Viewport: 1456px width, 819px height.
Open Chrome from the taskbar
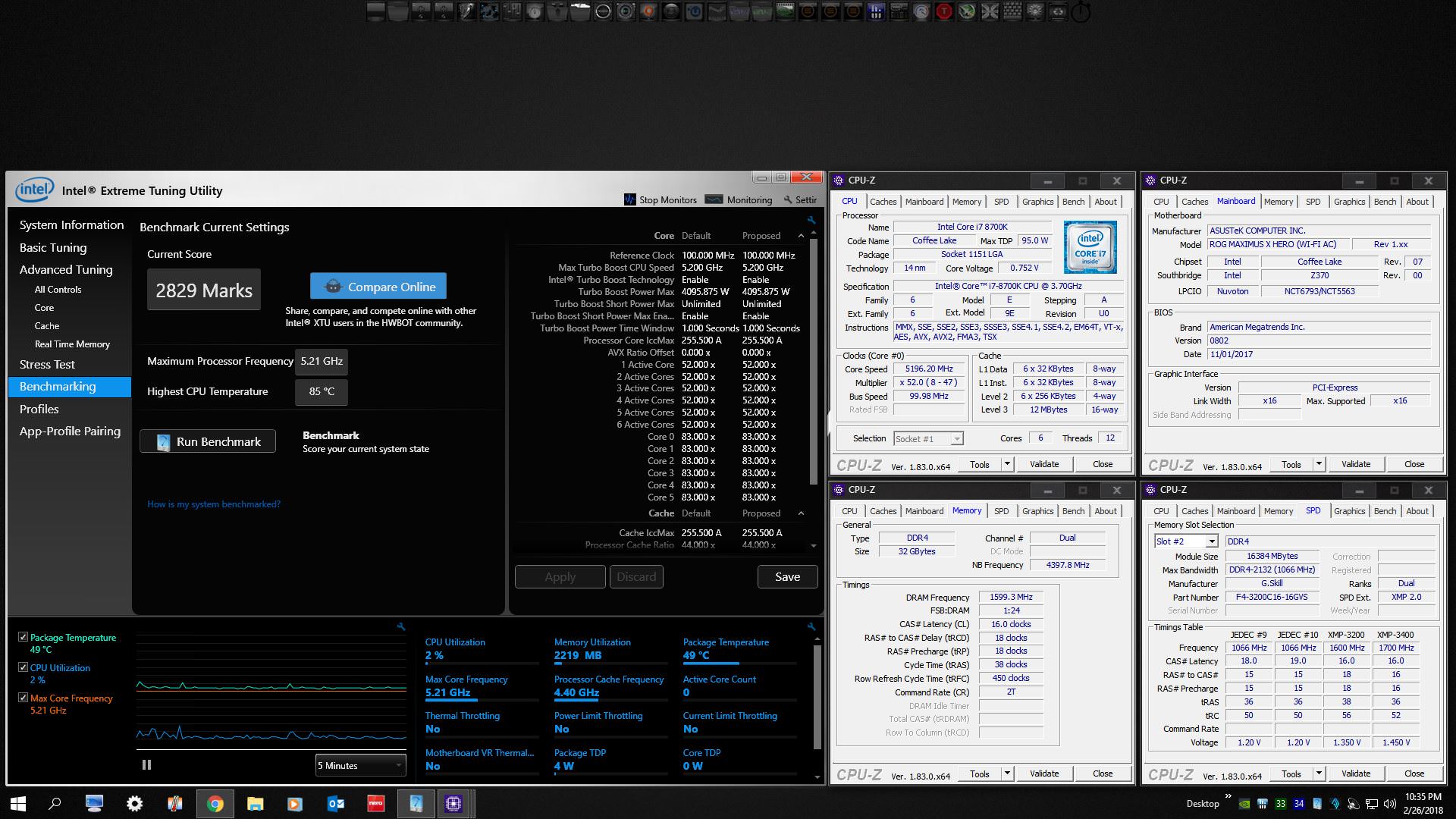point(215,804)
